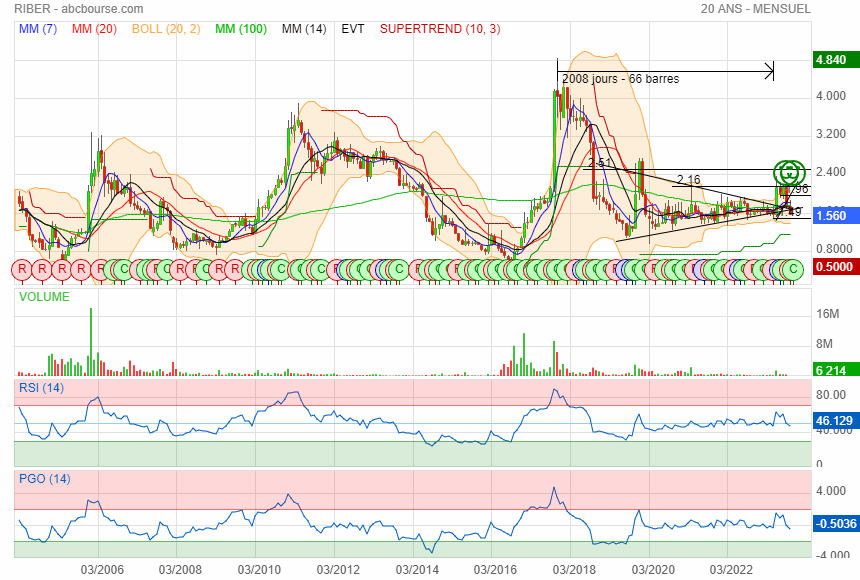The width and height of the screenshot is (860, 580).
Task: Click the 2.51 horizontal level label
Action: tap(599, 163)
